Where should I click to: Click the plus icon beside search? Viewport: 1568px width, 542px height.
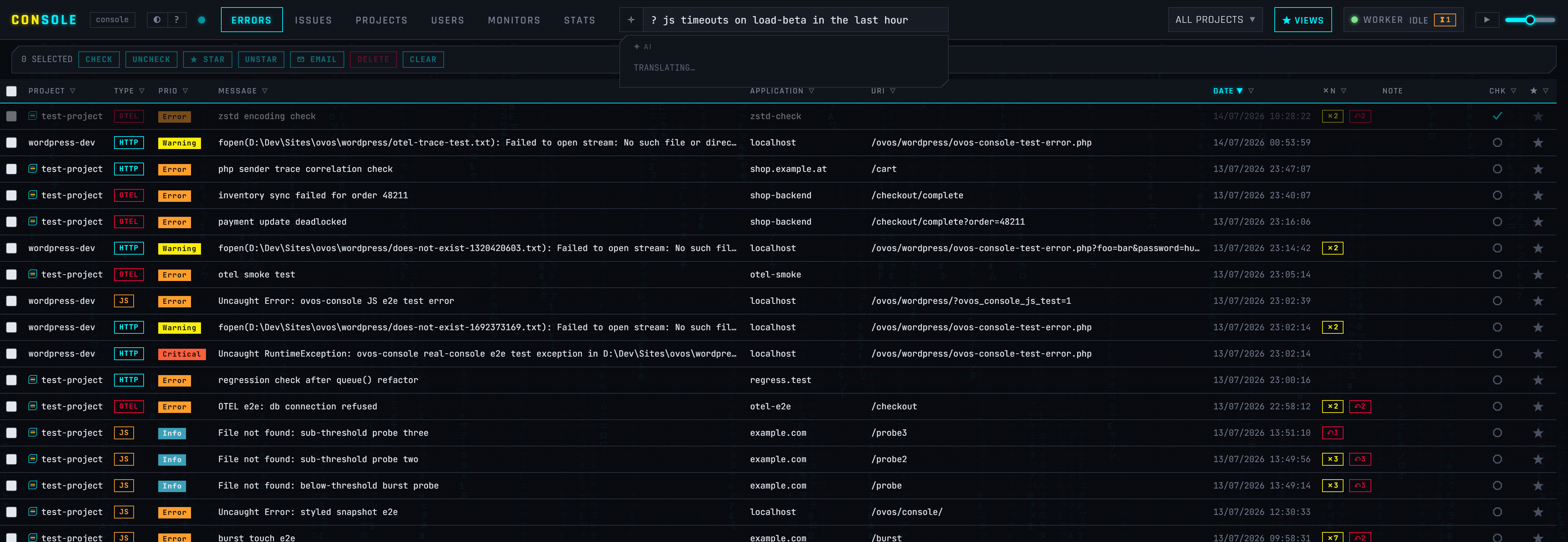pos(631,20)
